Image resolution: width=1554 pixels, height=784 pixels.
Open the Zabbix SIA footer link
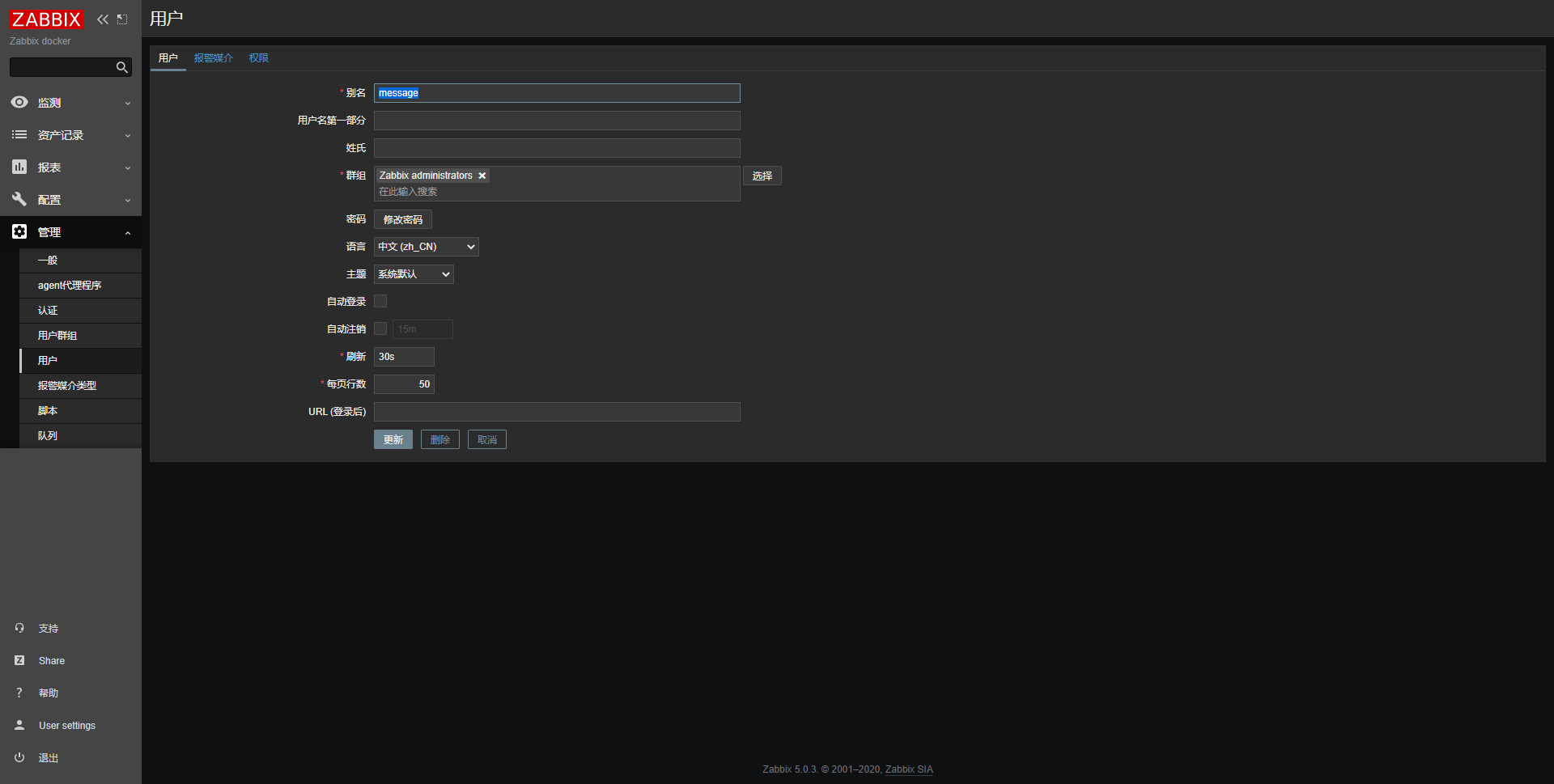pyautogui.click(x=909, y=769)
